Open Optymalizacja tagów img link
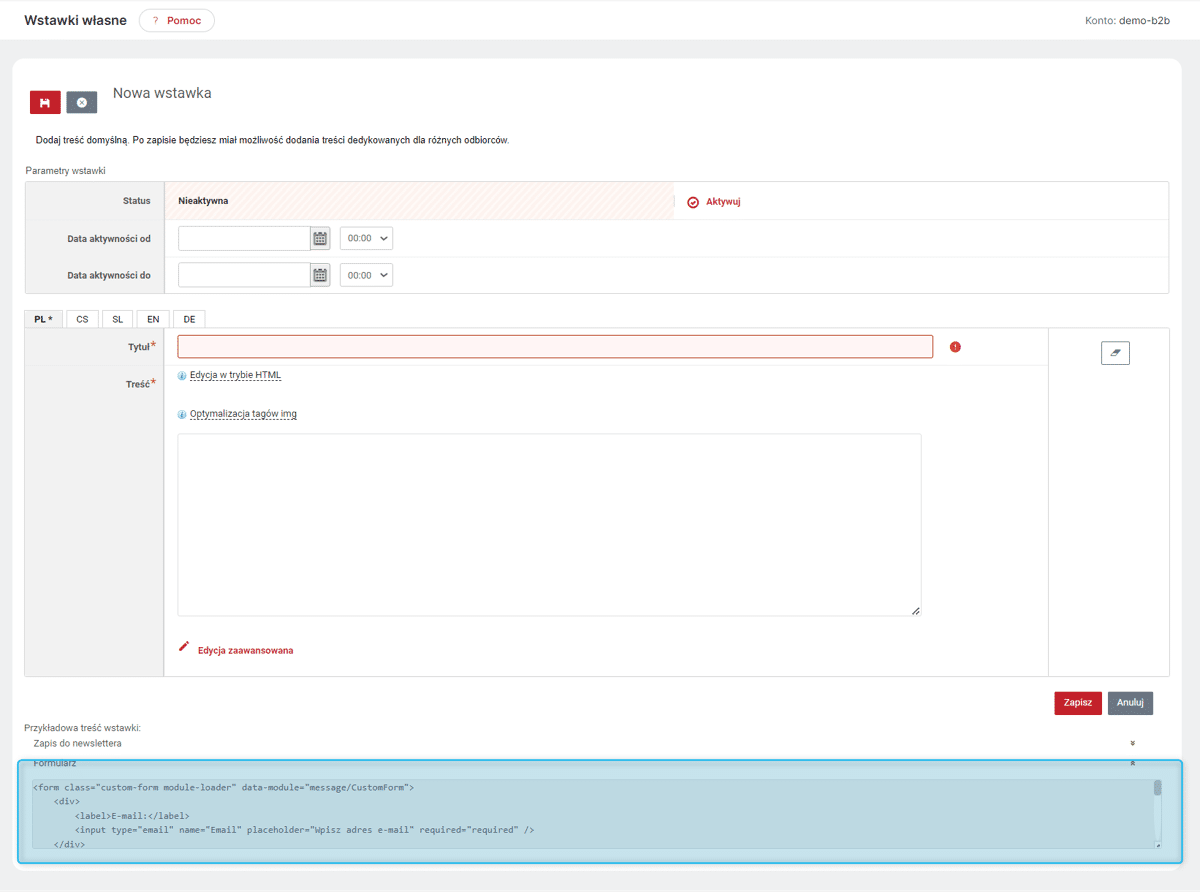This screenshot has height=892, width=1200. [x=243, y=413]
